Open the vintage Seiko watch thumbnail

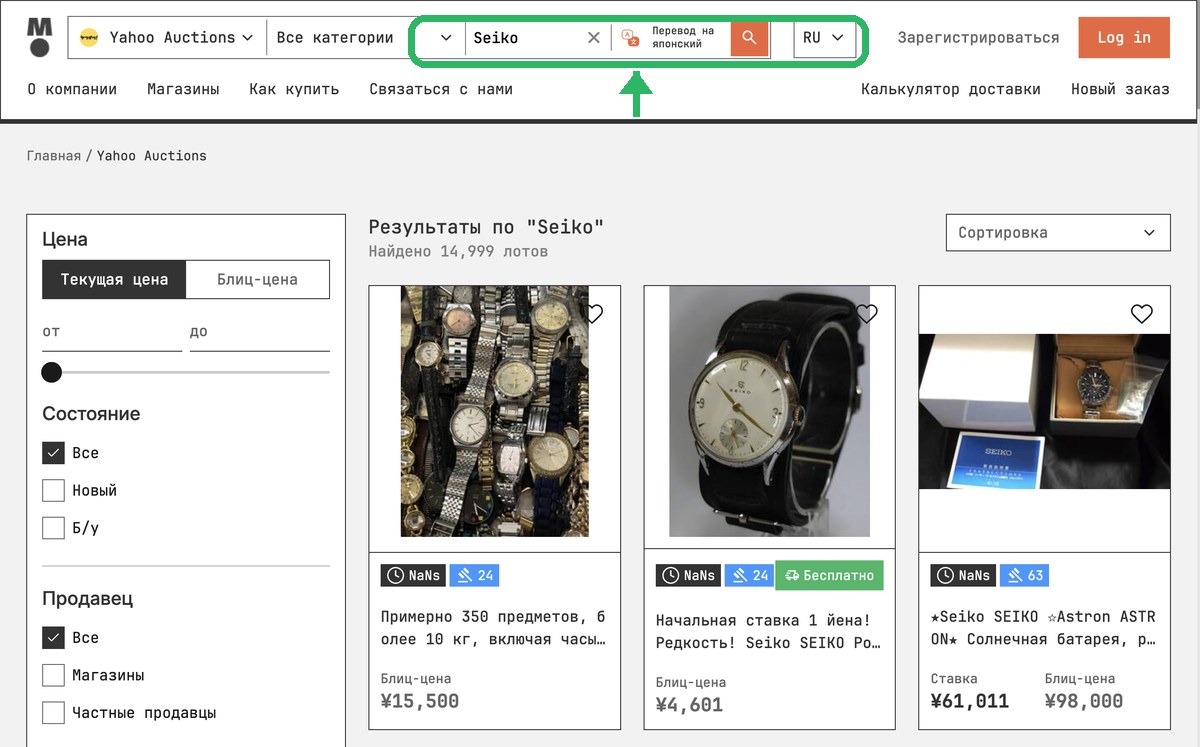(770, 411)
